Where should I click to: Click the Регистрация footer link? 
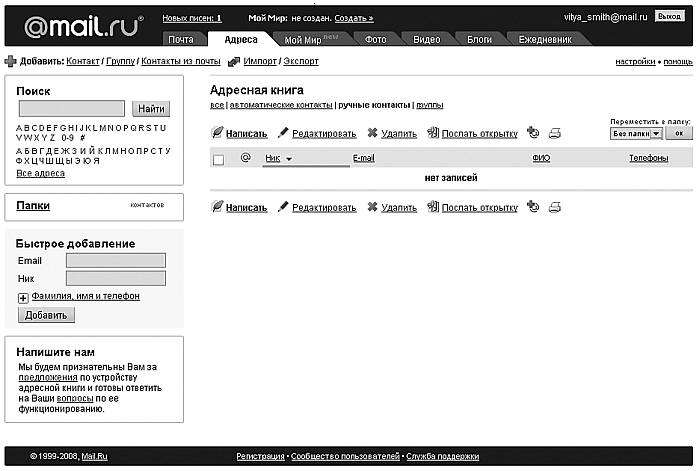click(260, 456)
